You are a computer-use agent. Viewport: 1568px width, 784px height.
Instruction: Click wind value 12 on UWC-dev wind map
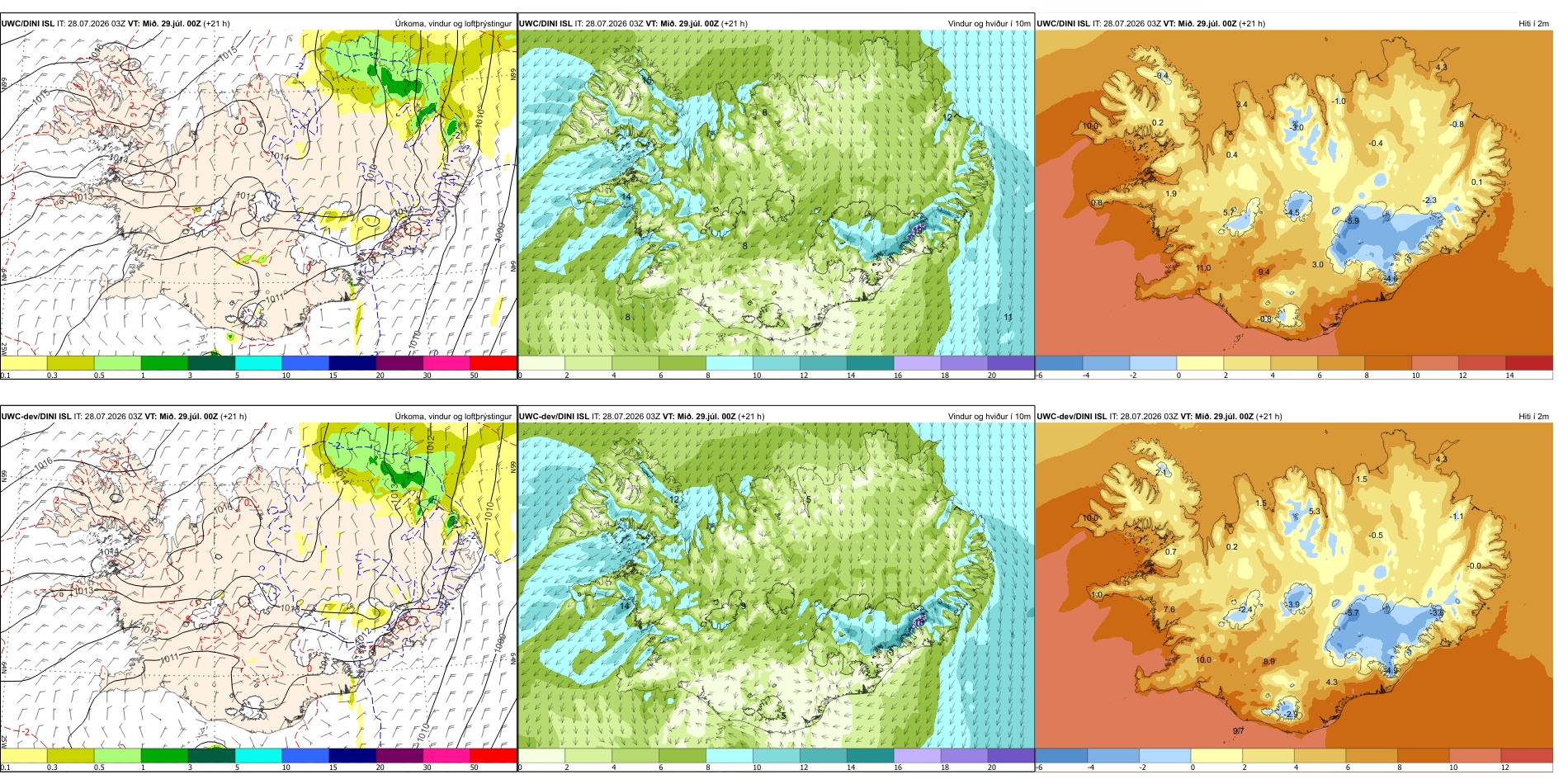tap(674, 499)
